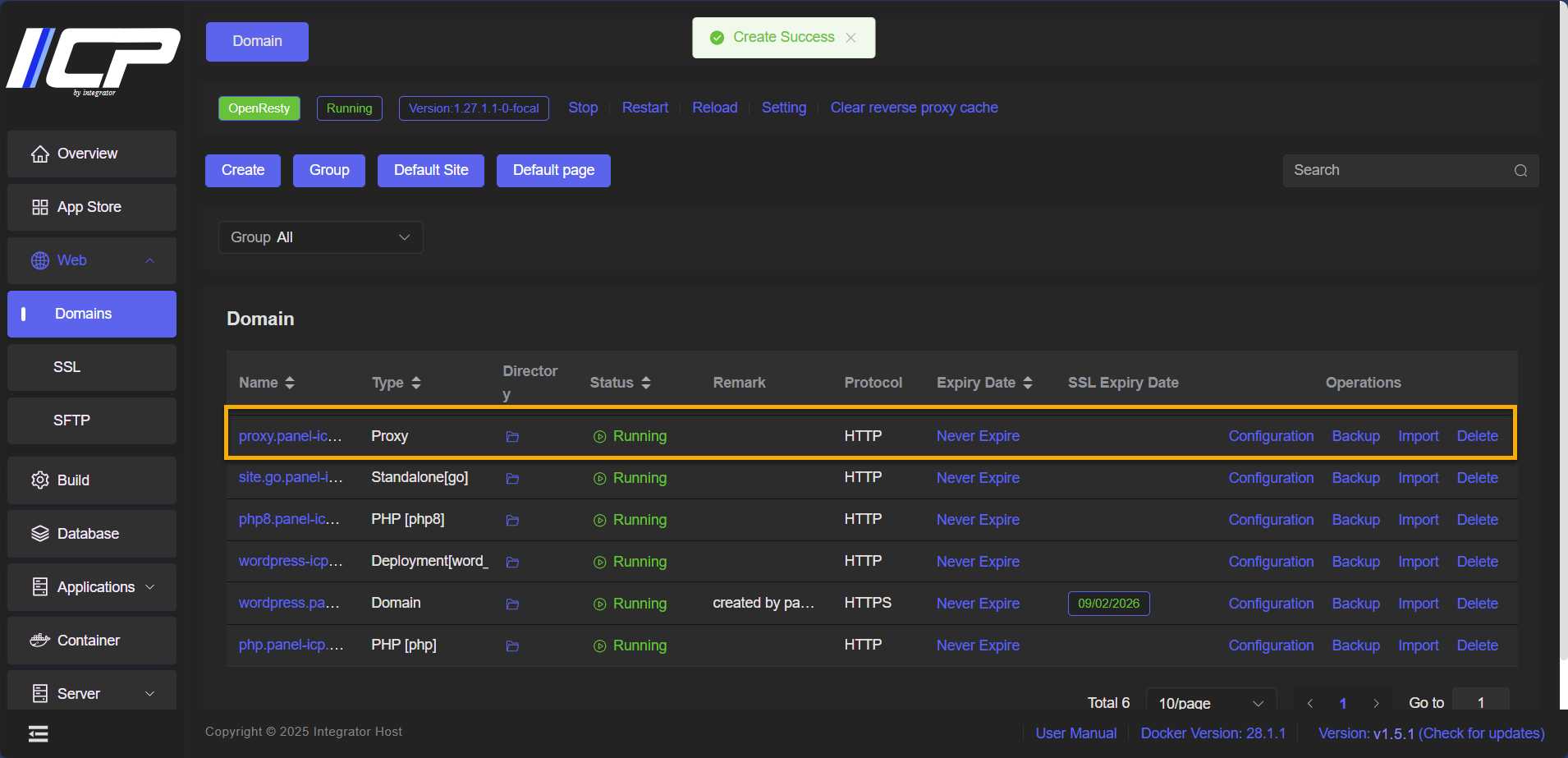Image resolution: width=1568 pixels, height=758 pixels.
Task: Open the Group All dropdown
Action: point(321,237)
